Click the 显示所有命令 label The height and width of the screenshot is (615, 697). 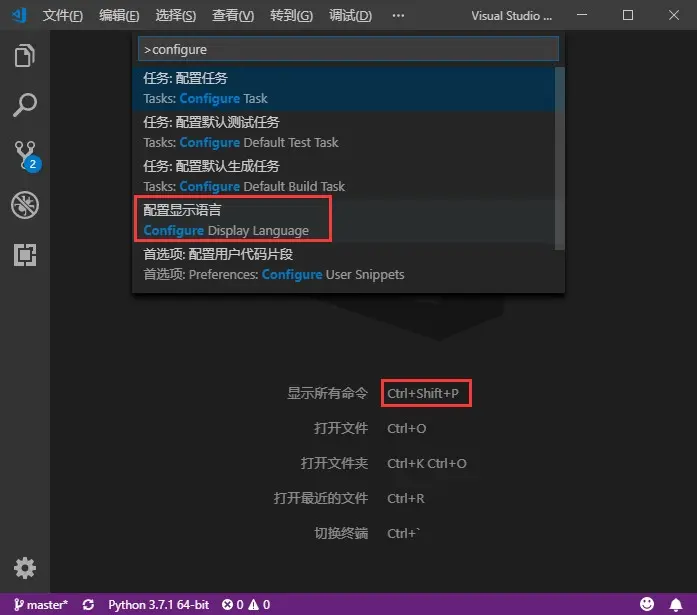tap(328, 393)
